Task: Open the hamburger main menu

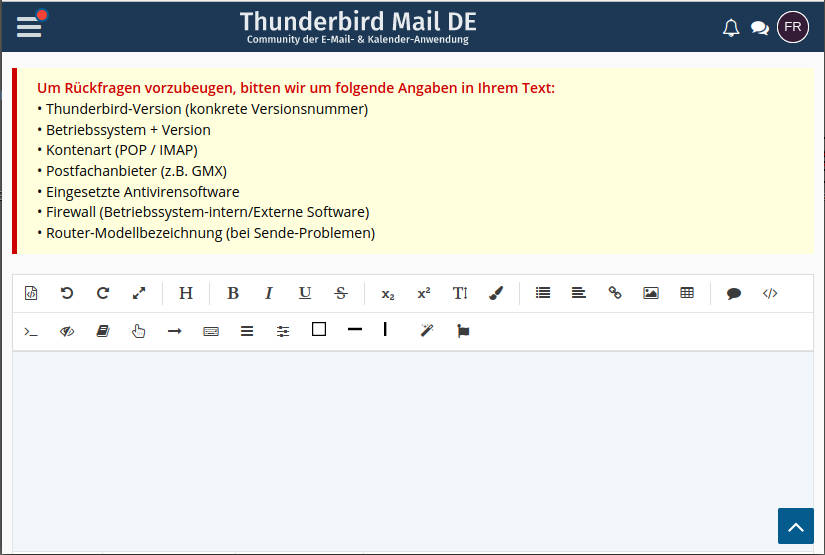Action: pos(29,27)
